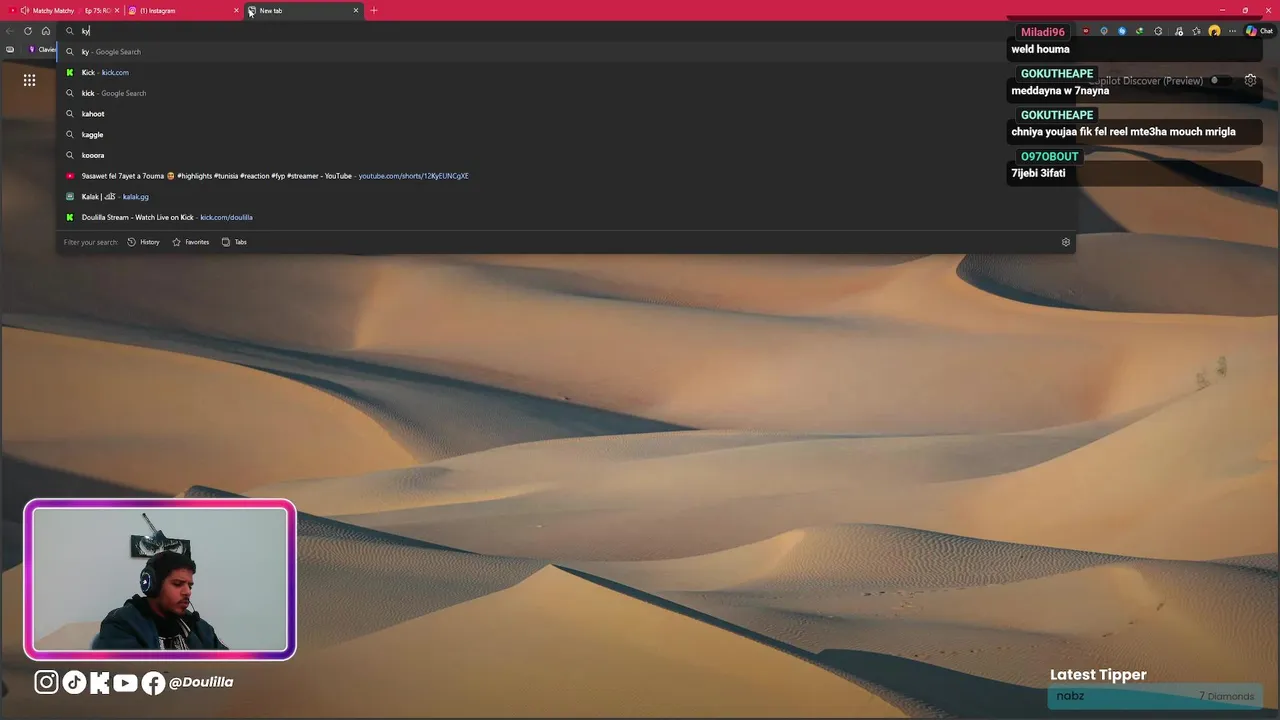
Task: Open the Kalak kalak.gg suggestion
Action: pos(566,197)
